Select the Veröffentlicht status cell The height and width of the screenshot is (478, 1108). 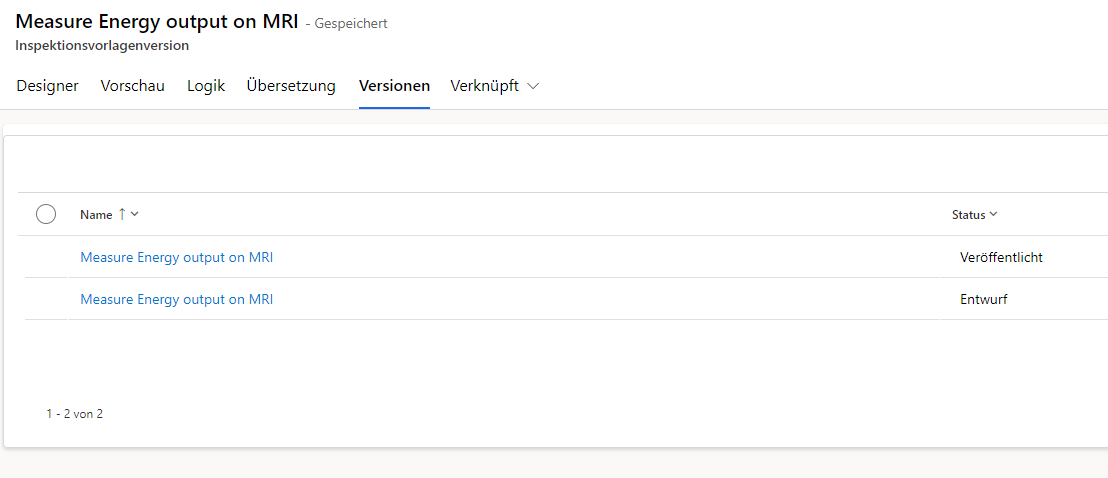[x=1001, y=257]
